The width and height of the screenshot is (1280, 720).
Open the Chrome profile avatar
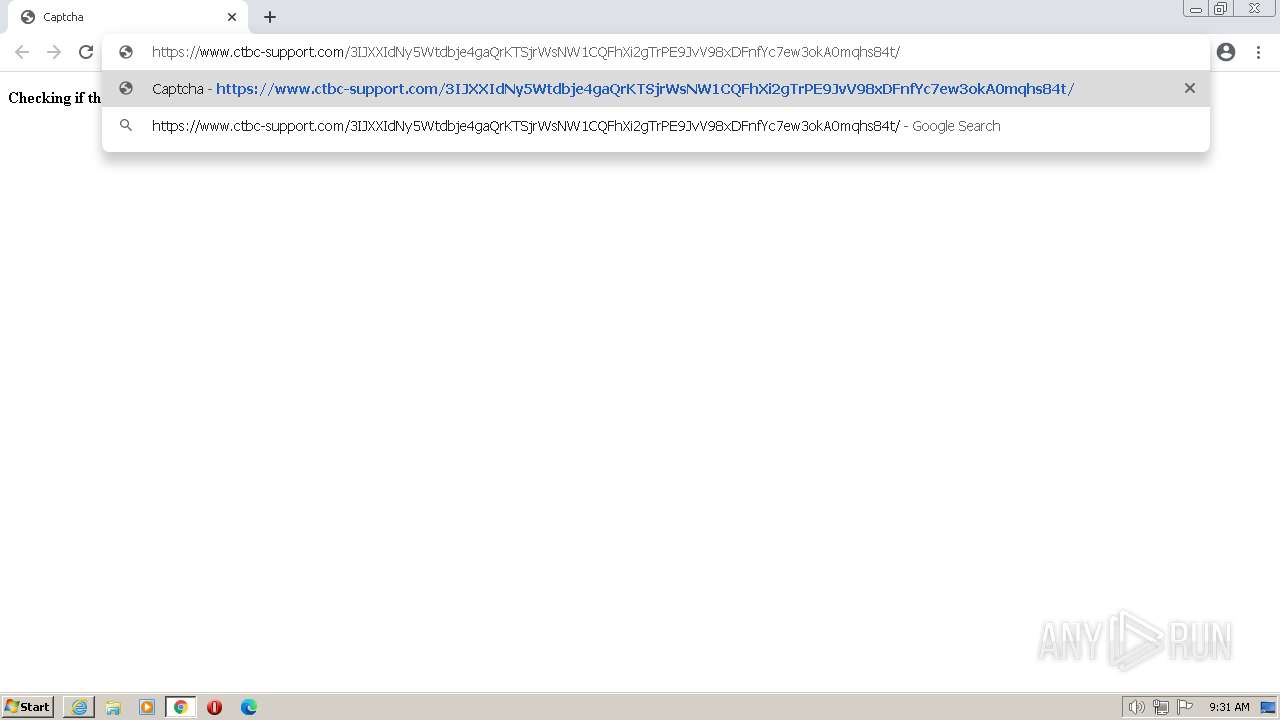point(1226,52)
